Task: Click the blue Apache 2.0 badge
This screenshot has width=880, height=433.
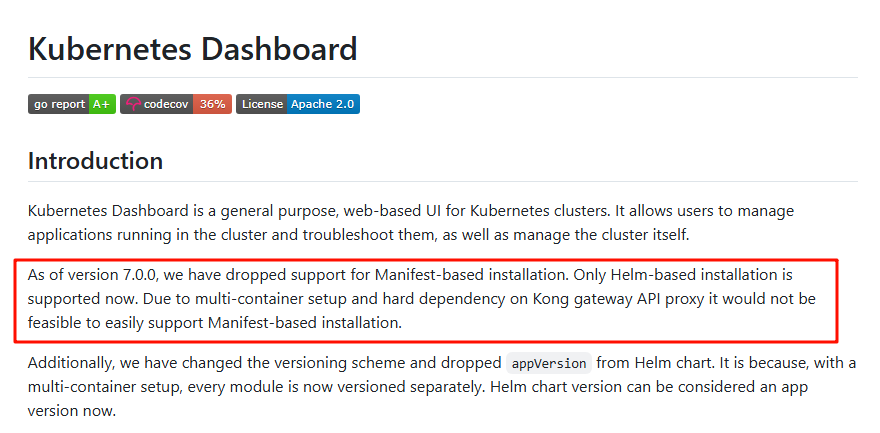Action: point(323,104)
